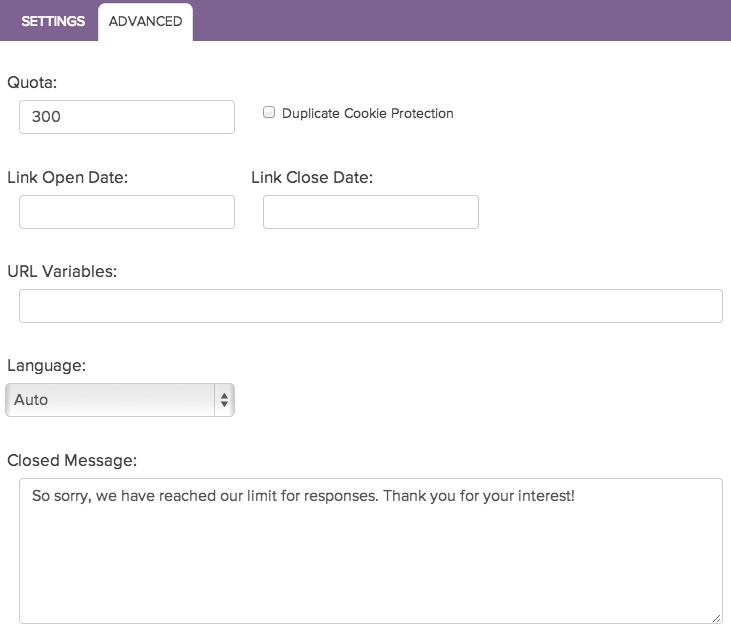Enable Duplicate Cookie Protection checkbox

pyautogui.click(x=269, y=112)
